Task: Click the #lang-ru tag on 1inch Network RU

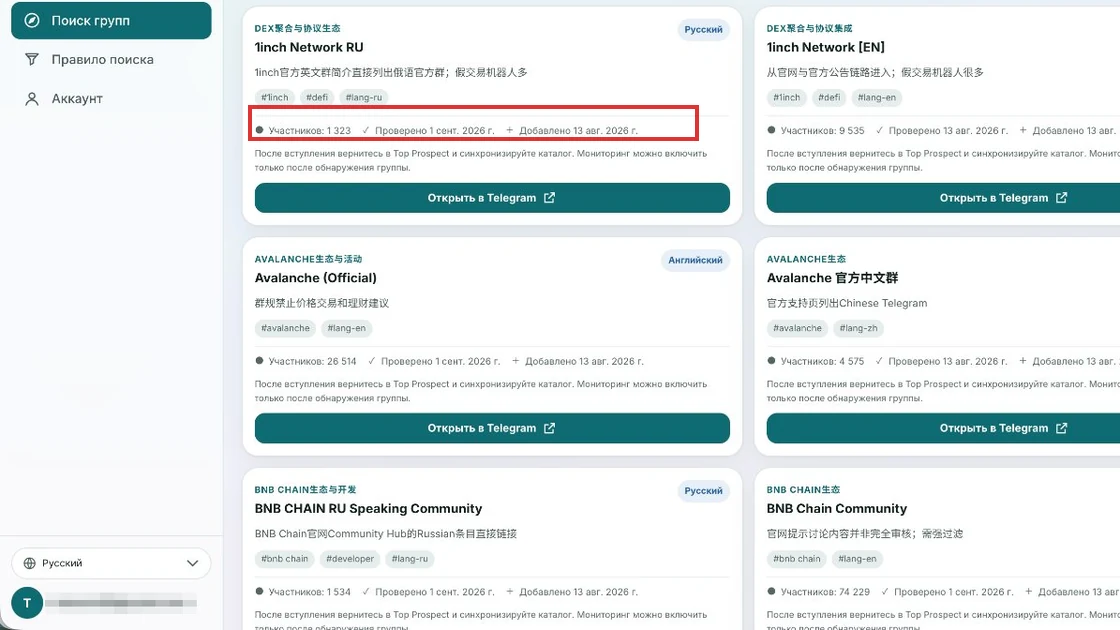Action: (x=364, y=97)
